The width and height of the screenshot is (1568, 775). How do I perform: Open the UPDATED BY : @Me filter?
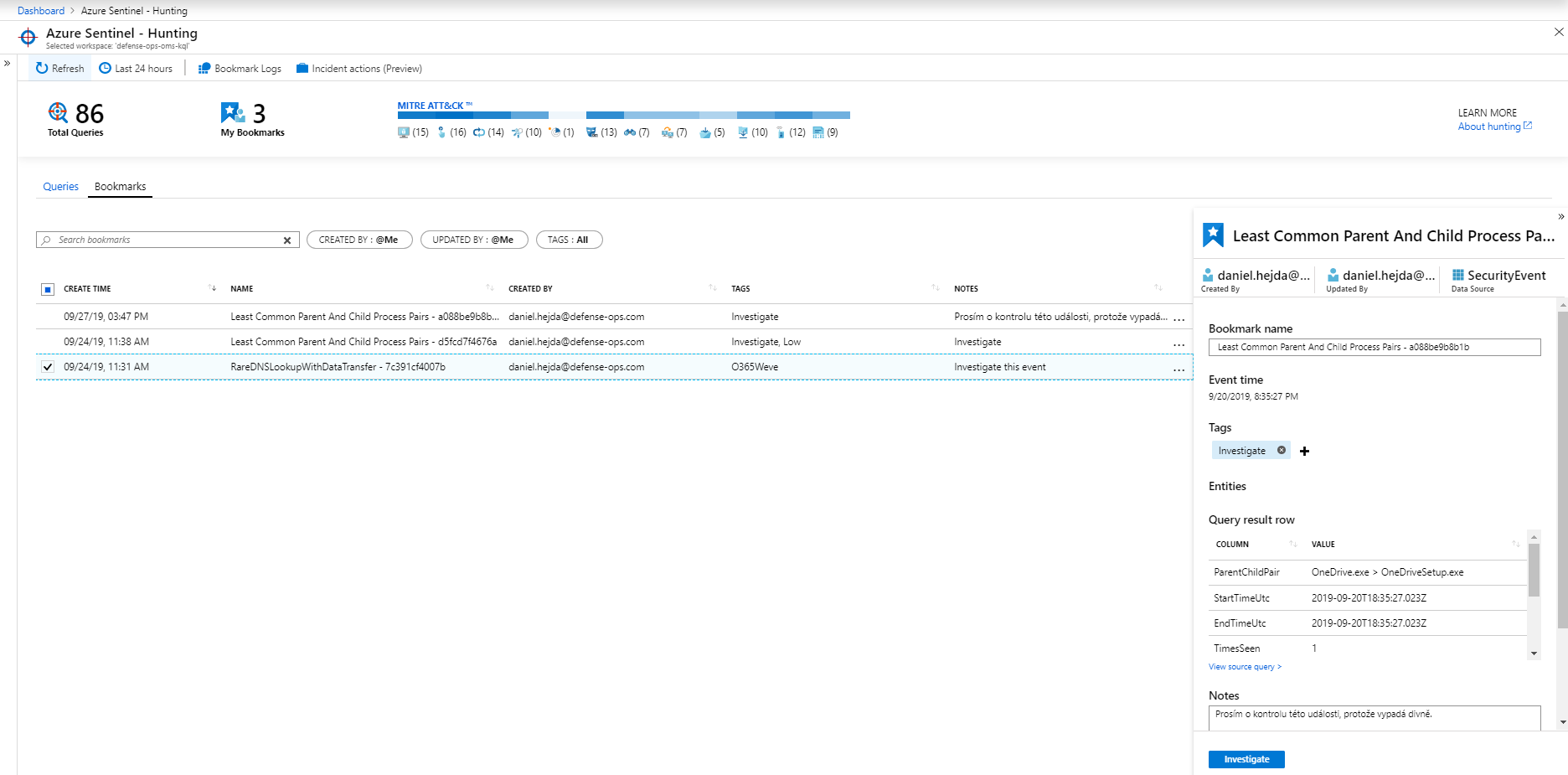474,240
